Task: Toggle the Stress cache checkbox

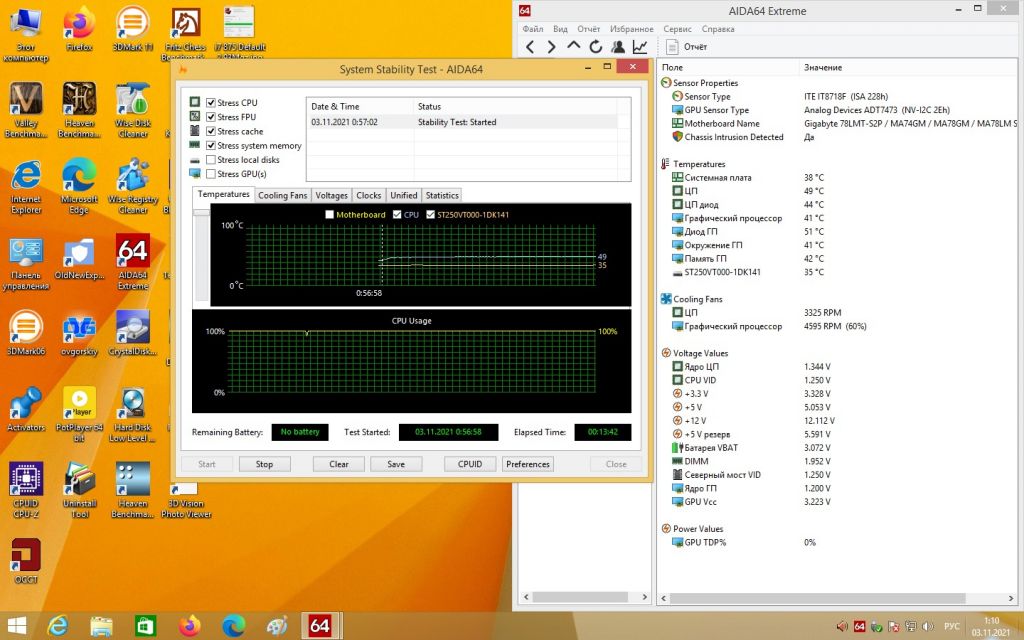Action: [211, 131]
